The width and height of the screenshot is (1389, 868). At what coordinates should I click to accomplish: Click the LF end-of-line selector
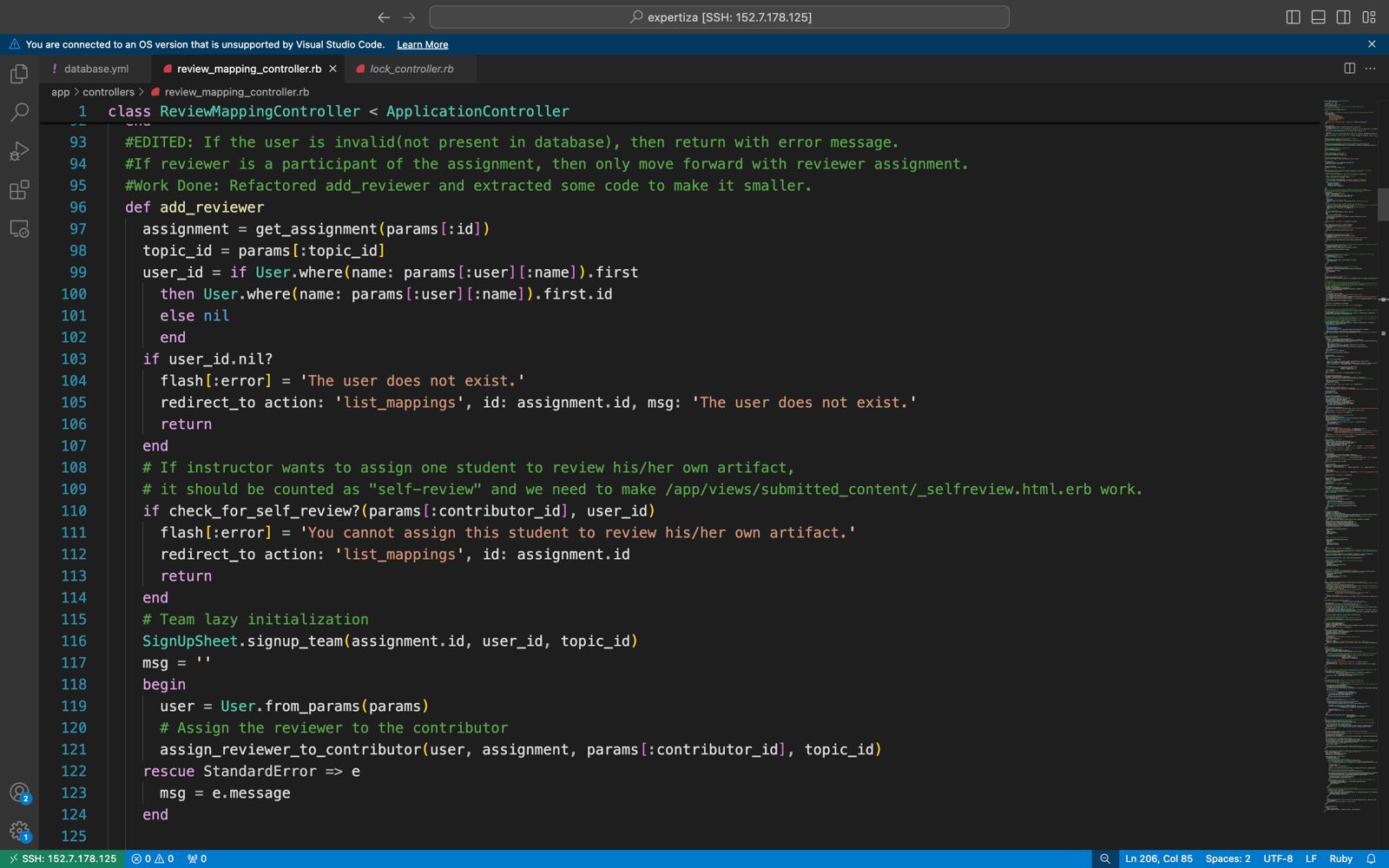tap(1311, 858)
